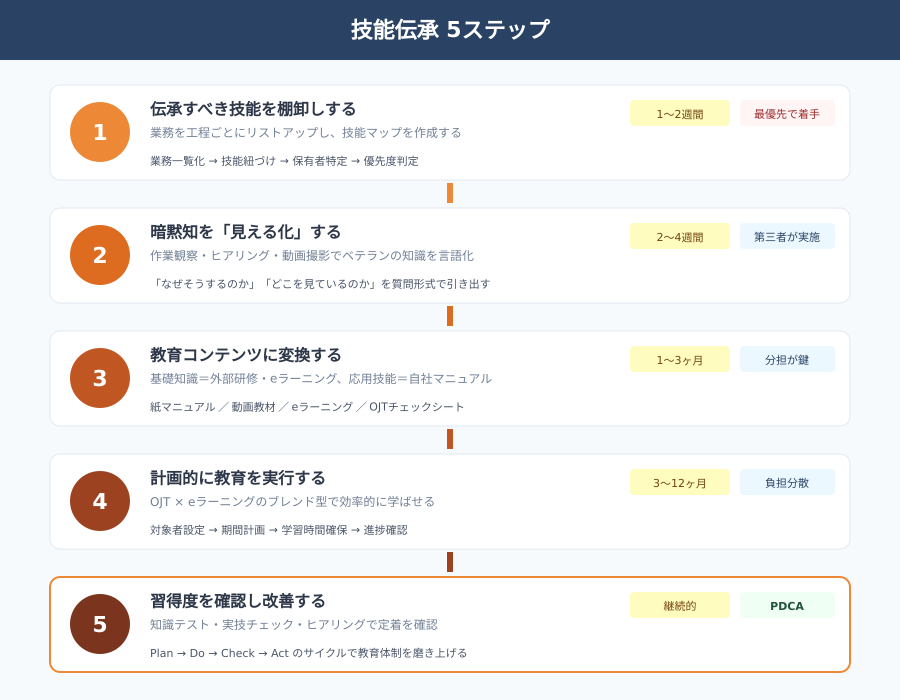The width and height of the screenshot is (900, 700).
Task: Open the 暗黙知を「見える化」する heading
Action: (245, 232)
